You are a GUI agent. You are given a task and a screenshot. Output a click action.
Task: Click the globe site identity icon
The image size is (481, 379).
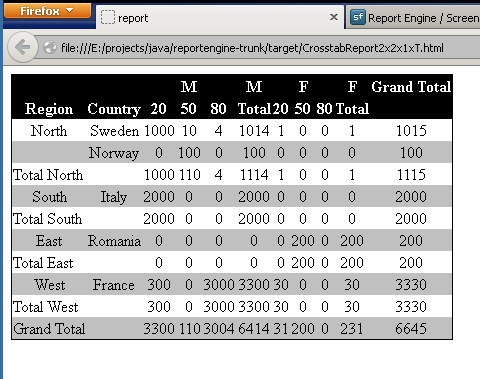(x=50, y=47)
